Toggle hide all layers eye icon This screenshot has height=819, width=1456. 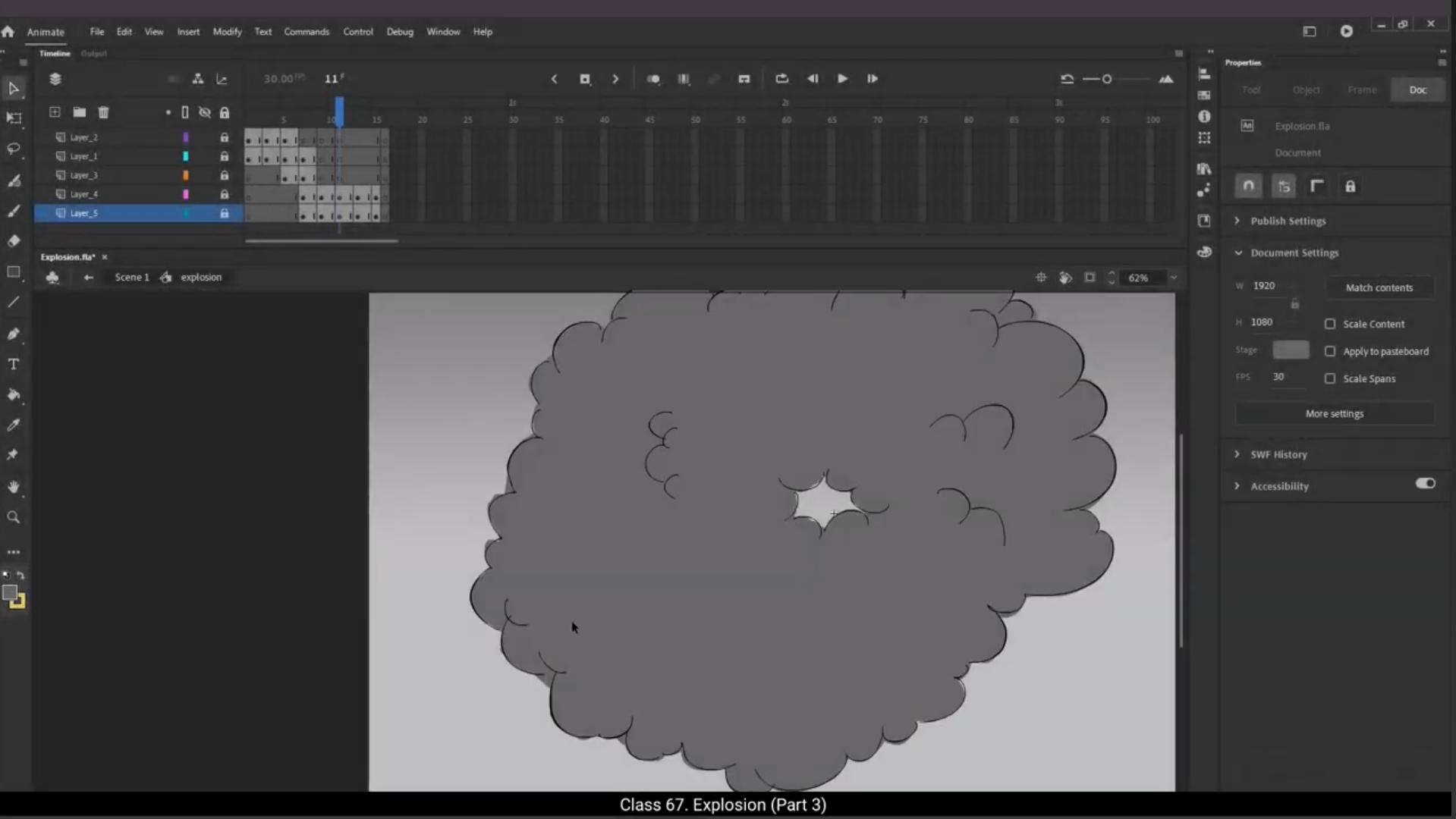205,112
